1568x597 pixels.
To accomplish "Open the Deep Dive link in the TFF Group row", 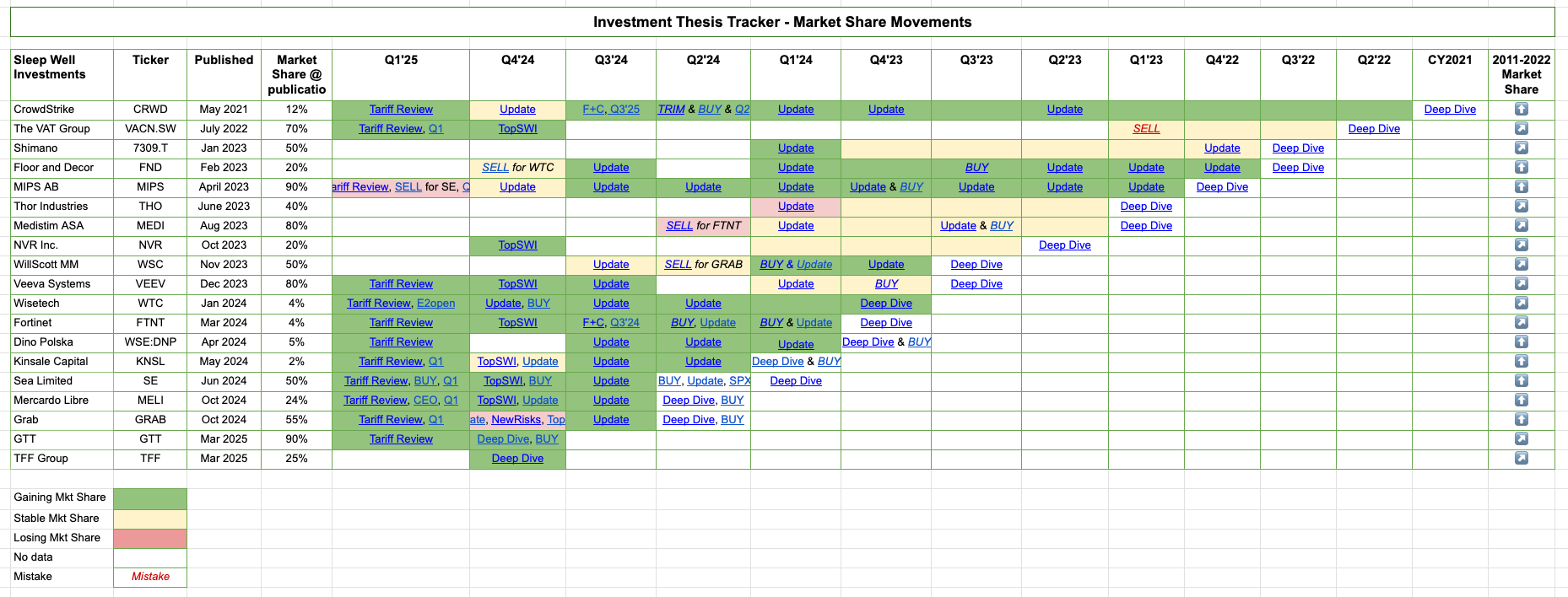I will [x=517, y=458].
